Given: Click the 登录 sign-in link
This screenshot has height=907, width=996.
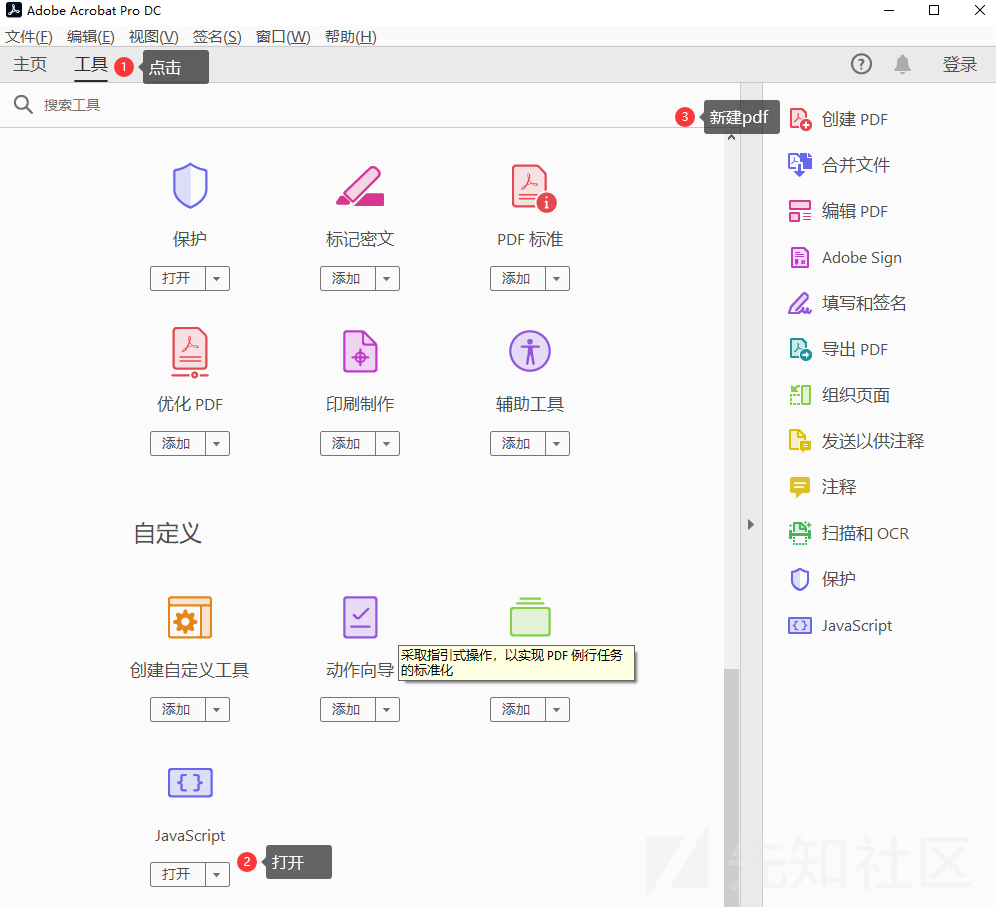Looking at the screenshot, I should 960,64.
